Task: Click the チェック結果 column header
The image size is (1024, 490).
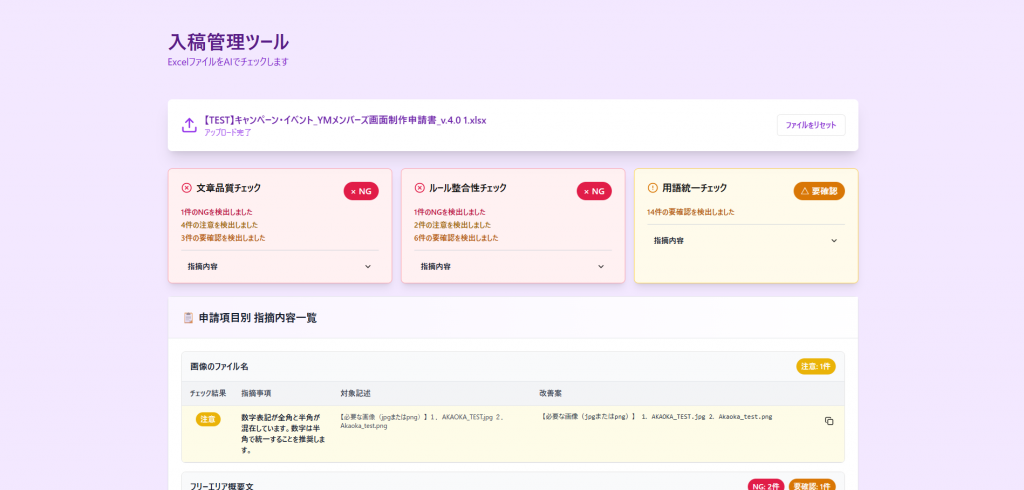Action: [208, 393]
